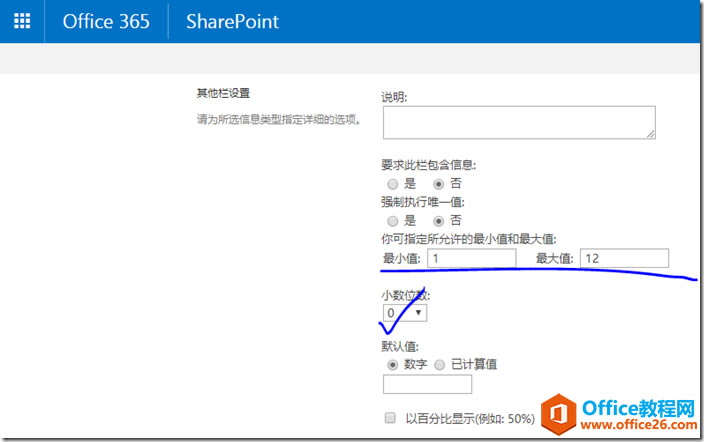The height and width of the screenshot is (442, 704).
Task: Click into the 说明 description text area
Action: pyautogui.click(x=519, y=122)
